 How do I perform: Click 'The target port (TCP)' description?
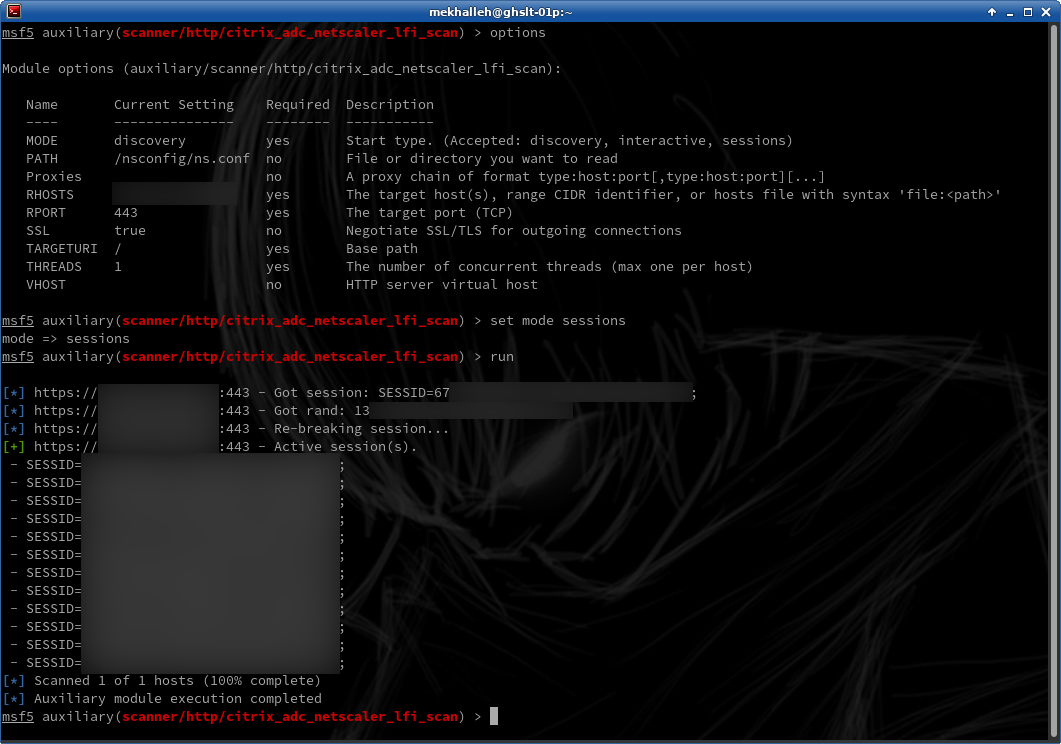click(430, 212)
